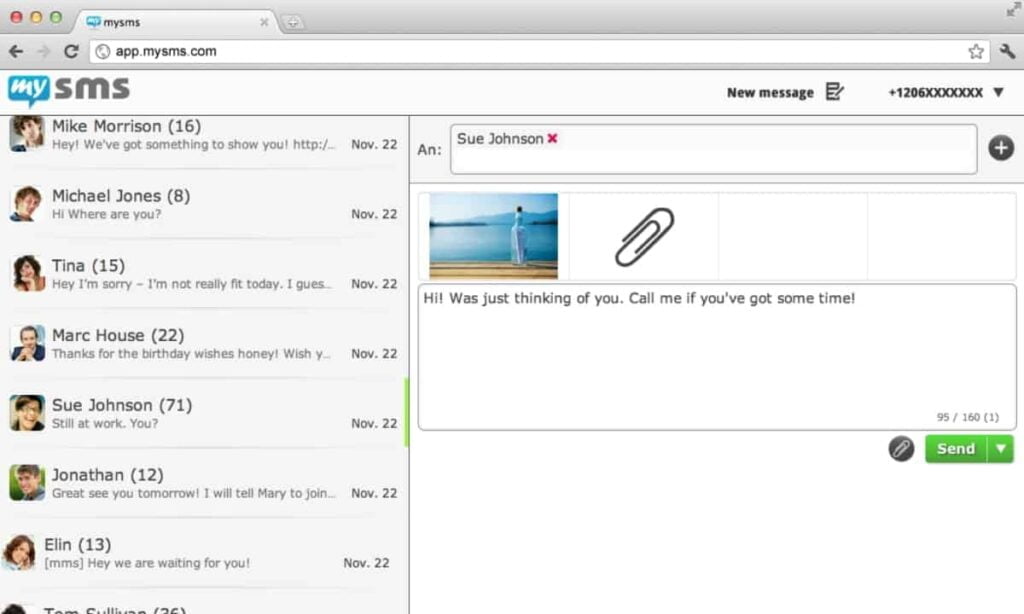This screenshot has height=614, width=1024.
Task: Open a new browser tab
Action: pyautogui.click(x=293, y=22)
